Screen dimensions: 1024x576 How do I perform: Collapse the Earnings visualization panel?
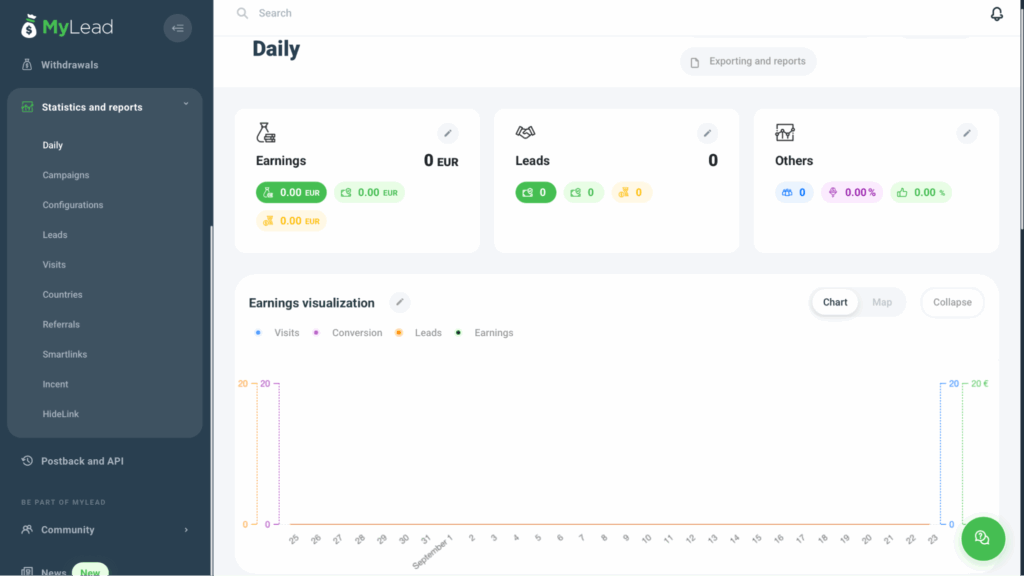(952, 302)
